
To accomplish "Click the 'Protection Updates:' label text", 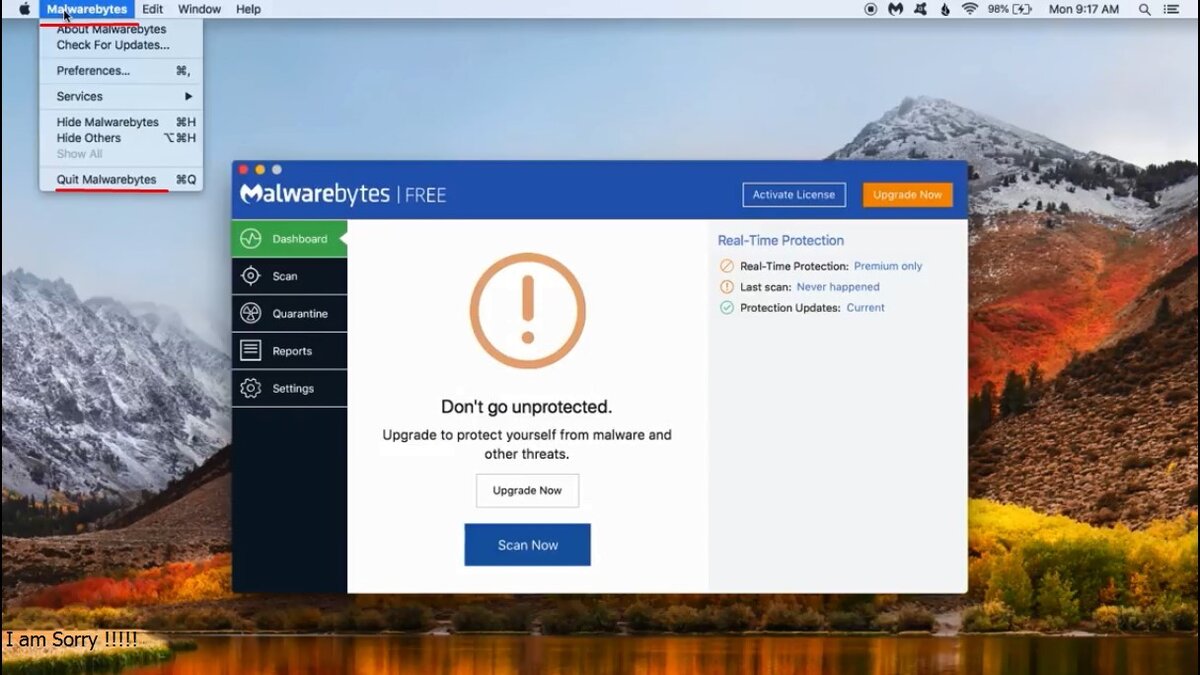I will point(790,308).
